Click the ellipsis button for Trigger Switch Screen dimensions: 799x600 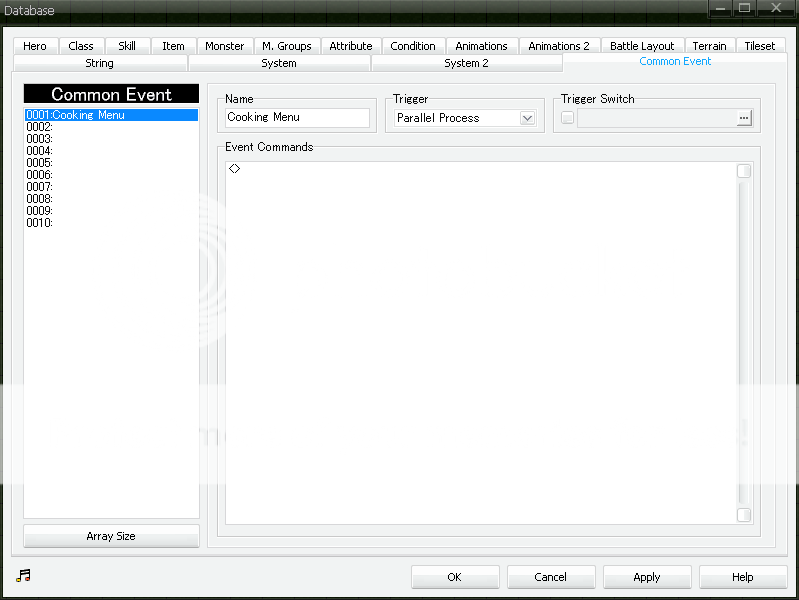pos(743,118)
